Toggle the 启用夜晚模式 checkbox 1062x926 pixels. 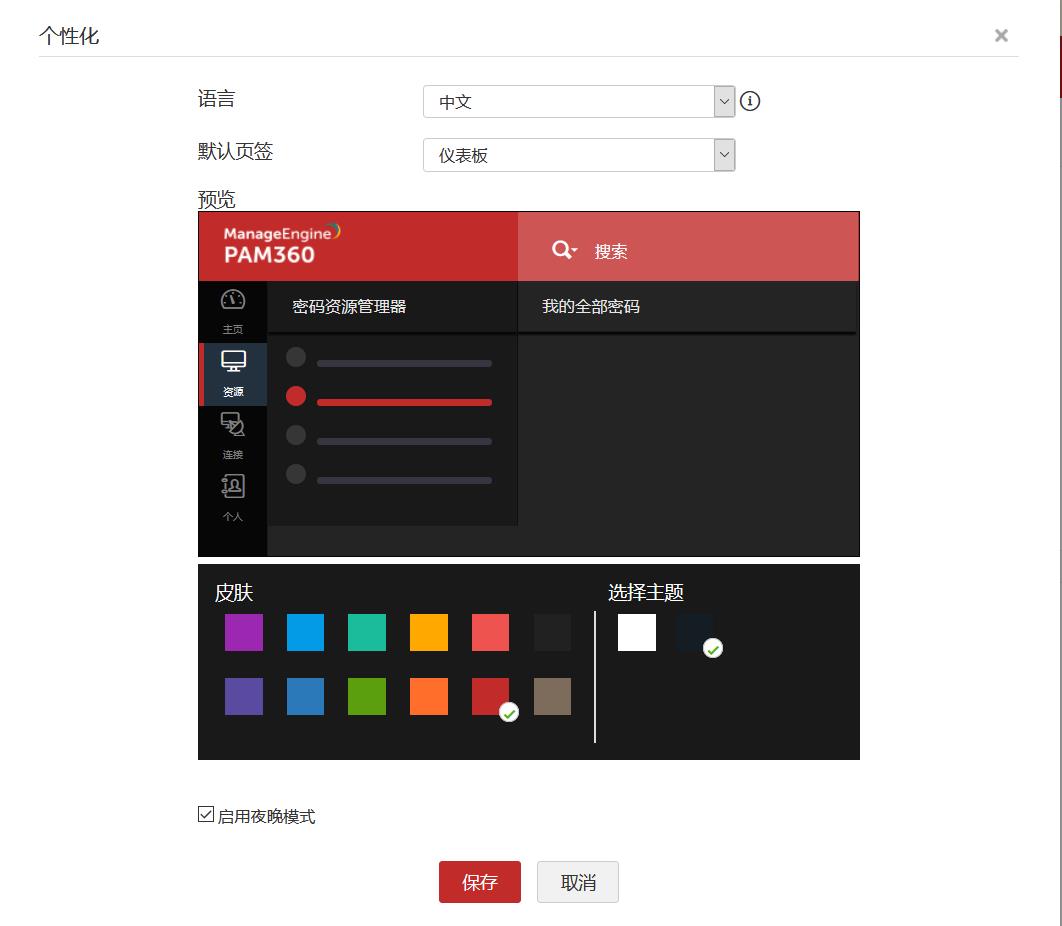click(x=206, y=814)
